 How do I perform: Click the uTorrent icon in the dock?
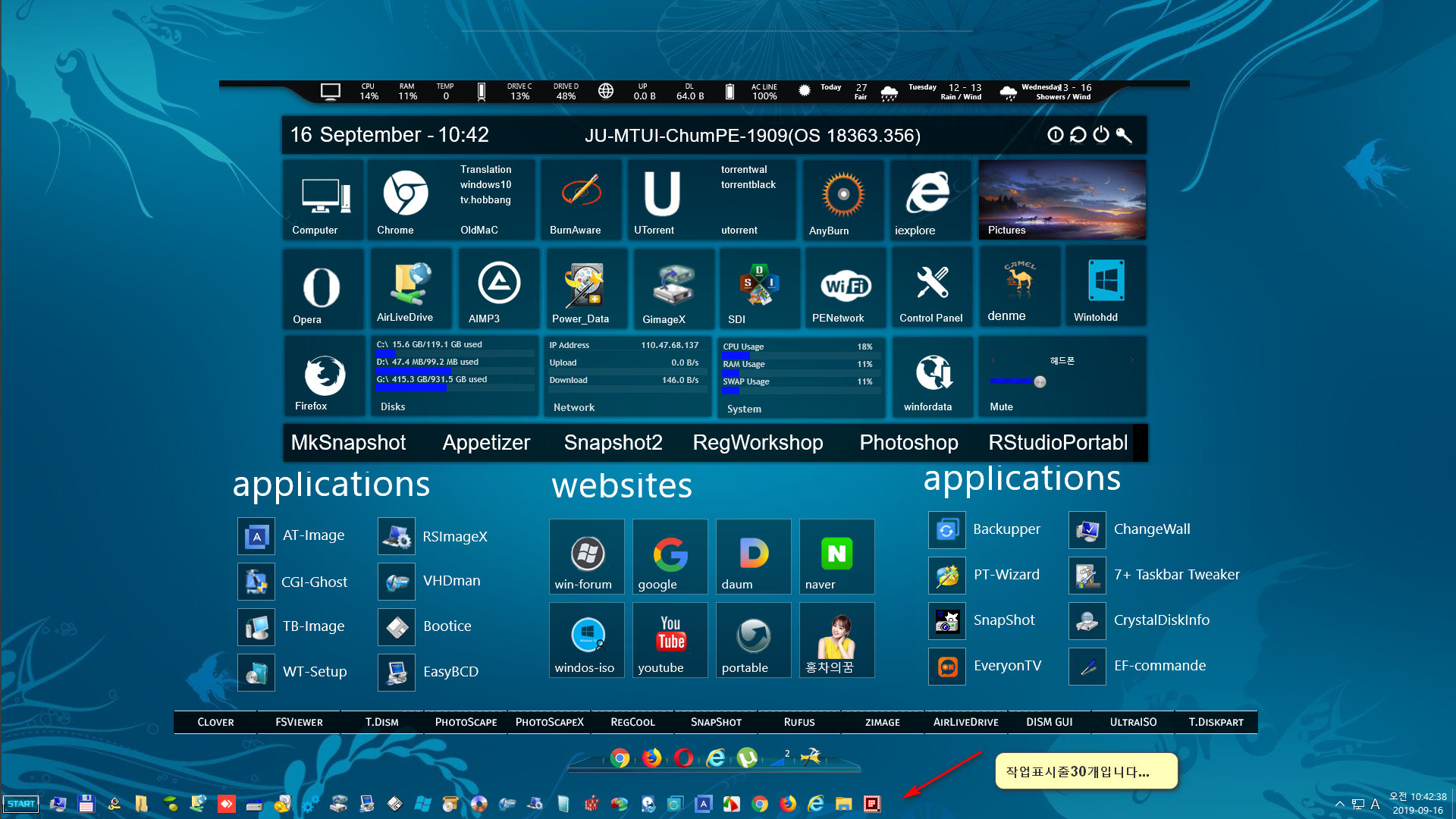pos(747,758)
